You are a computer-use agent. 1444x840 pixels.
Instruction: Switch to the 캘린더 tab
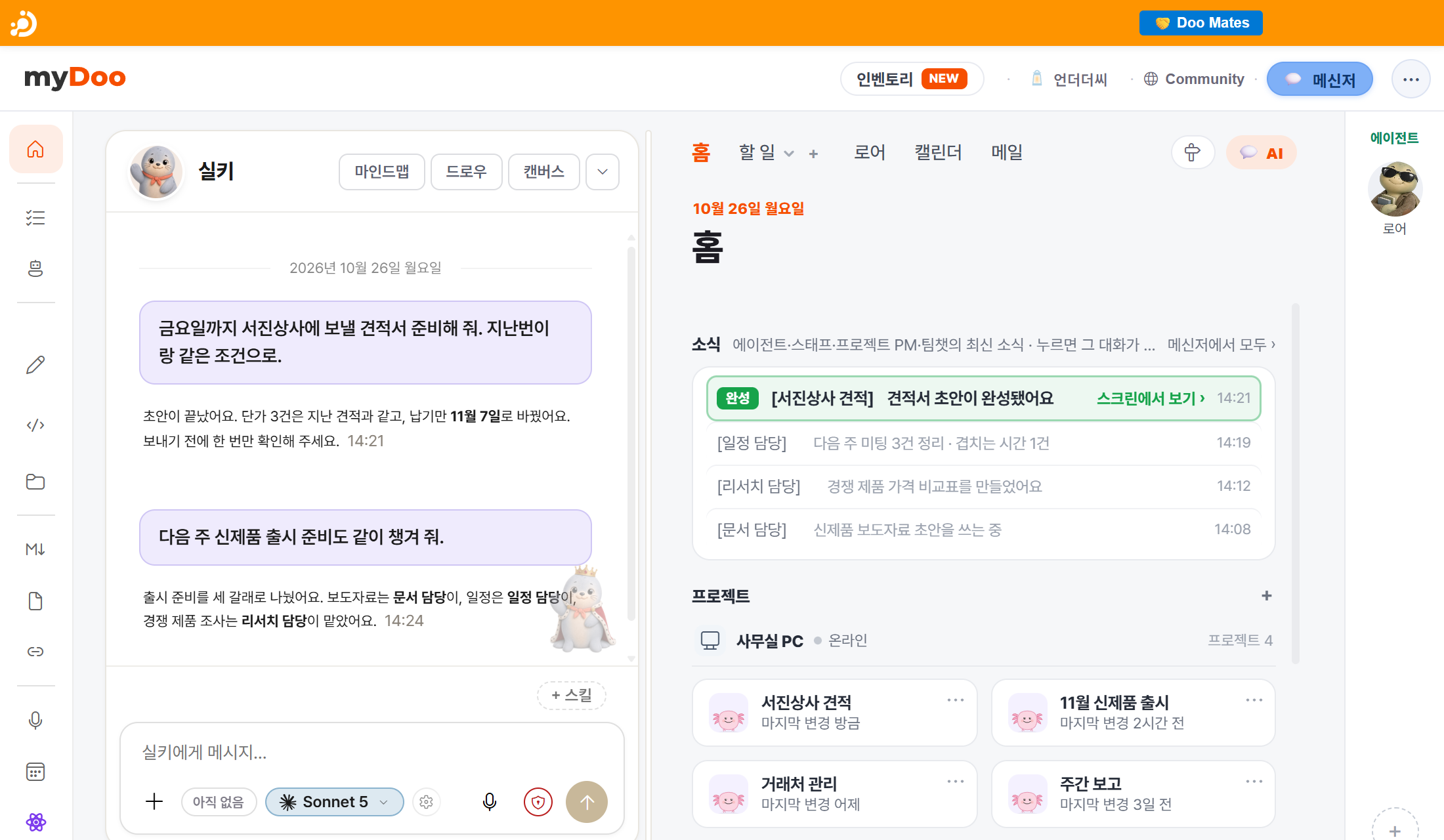coord(939,152)
